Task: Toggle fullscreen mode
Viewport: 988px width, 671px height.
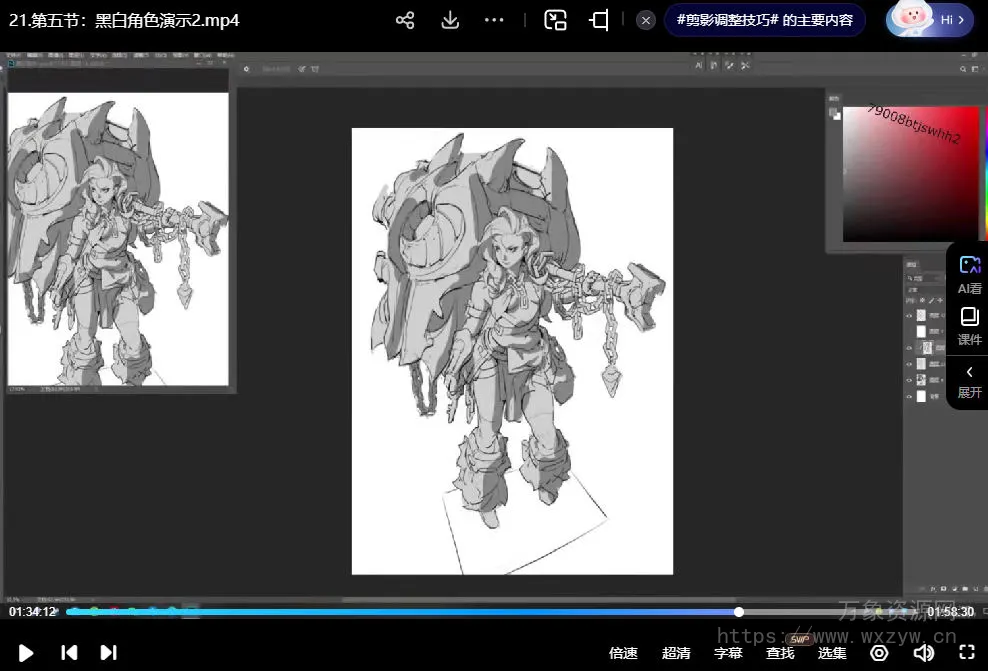Action: point(967,653)
